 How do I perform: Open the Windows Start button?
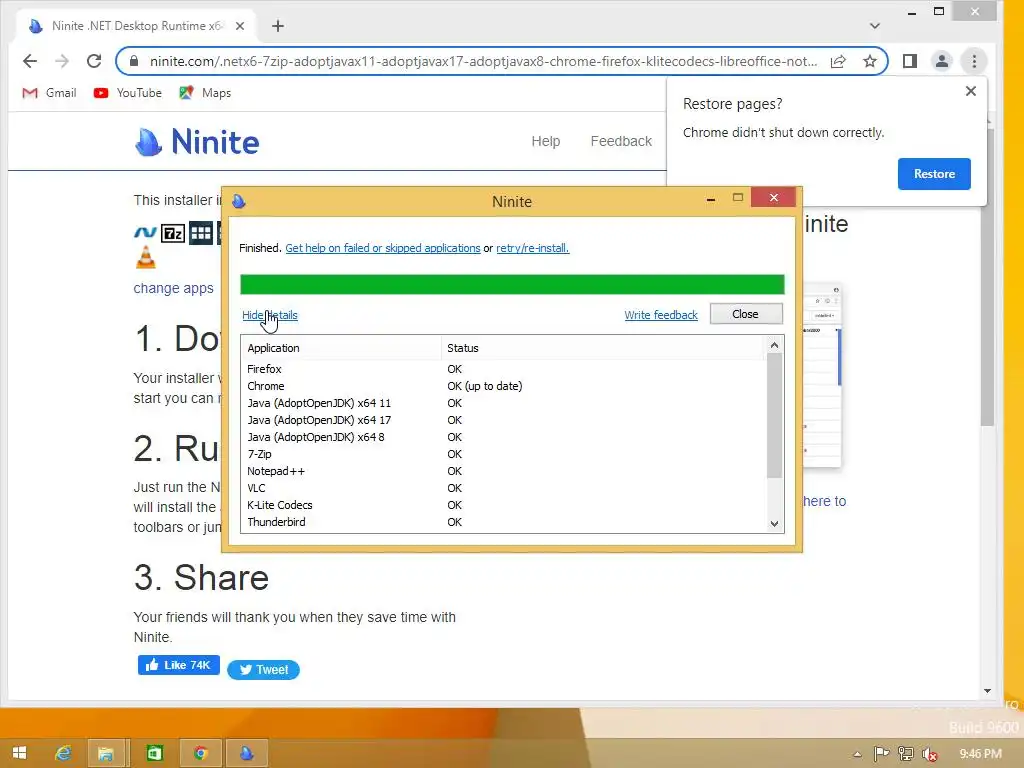(20, 753)
